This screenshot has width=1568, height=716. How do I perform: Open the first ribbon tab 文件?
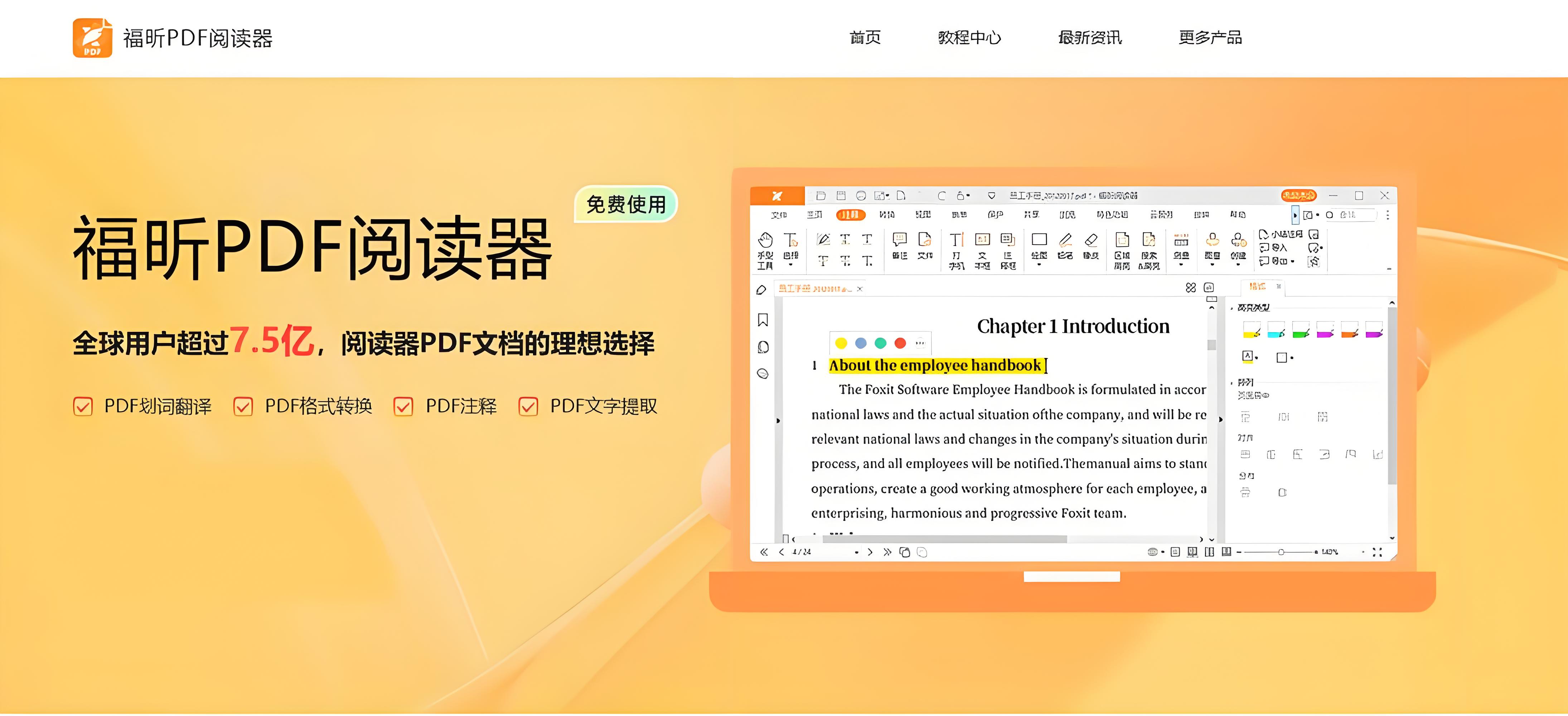pyautogui.click(x=779, y=215)
